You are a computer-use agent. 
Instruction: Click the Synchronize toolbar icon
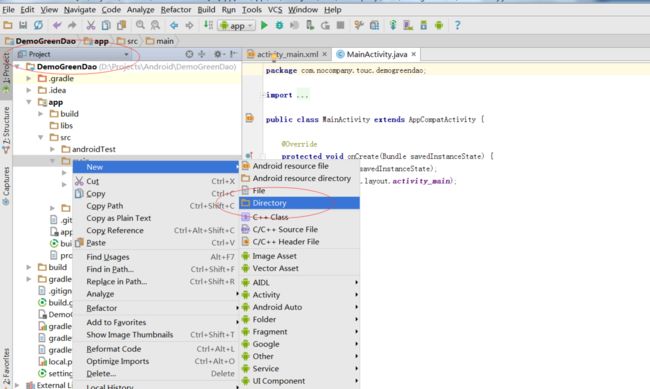click(38, 25)
